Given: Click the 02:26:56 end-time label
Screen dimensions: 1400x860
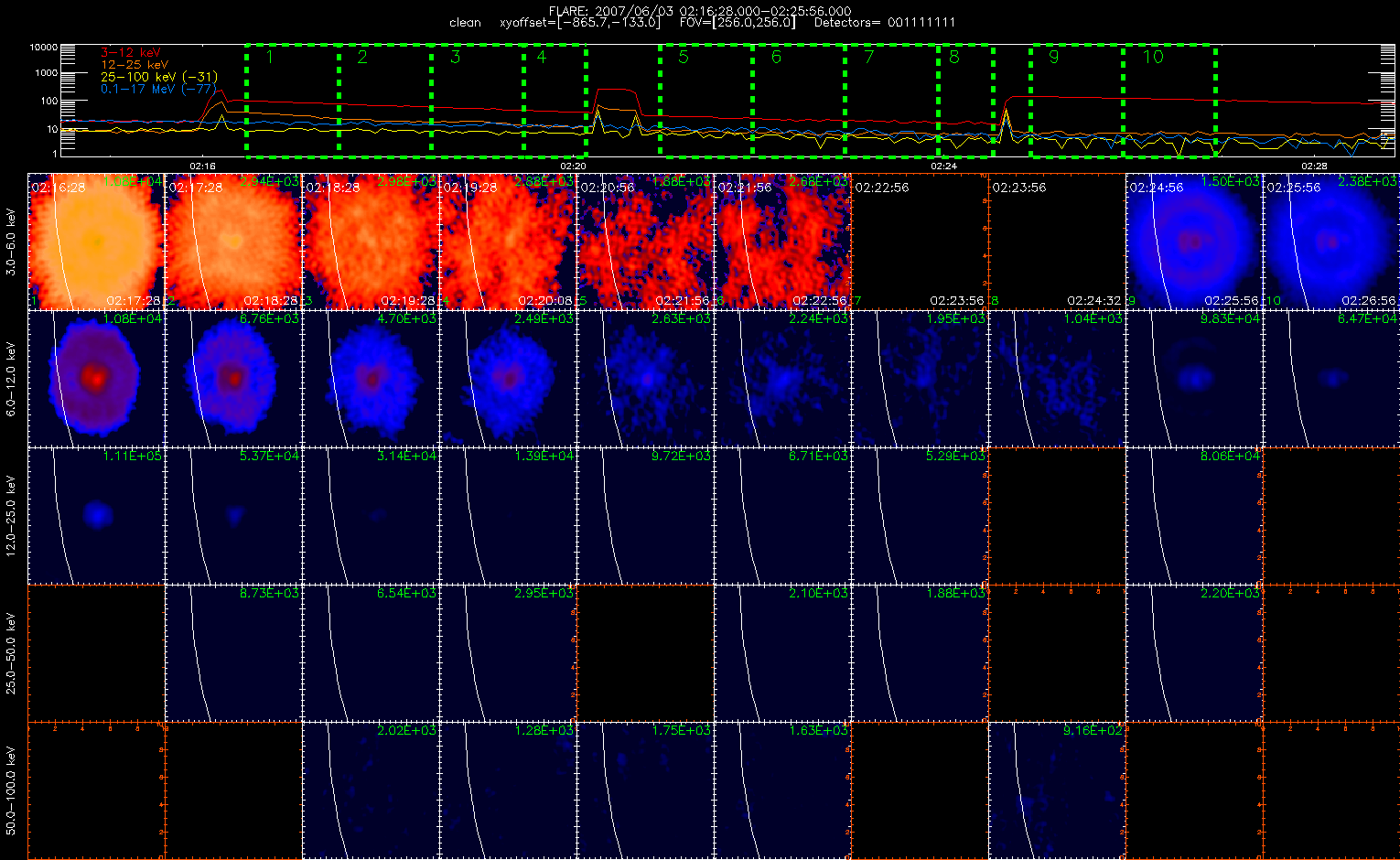Looking at the screenshot, I should 1369,300.
